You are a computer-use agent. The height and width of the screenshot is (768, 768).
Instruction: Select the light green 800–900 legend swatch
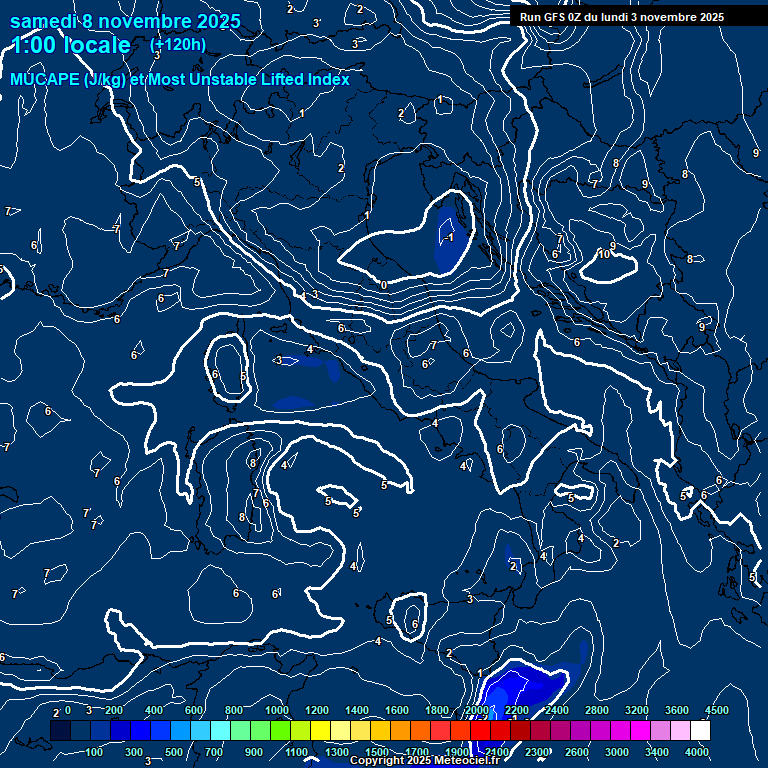click(x=240, y=730)
